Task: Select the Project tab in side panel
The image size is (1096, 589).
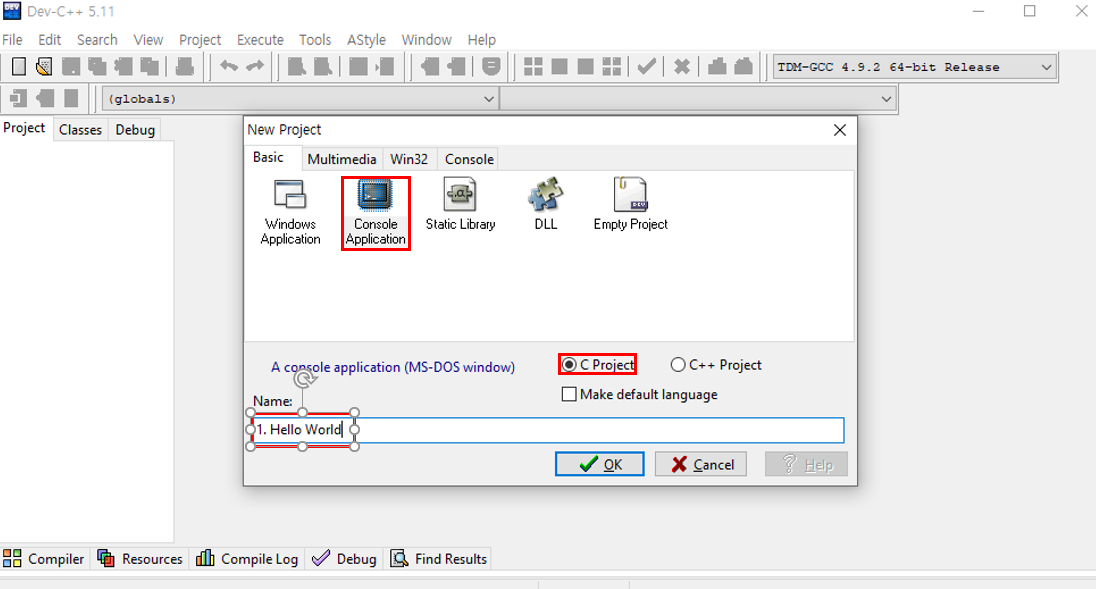Action: tap(24, 128)
